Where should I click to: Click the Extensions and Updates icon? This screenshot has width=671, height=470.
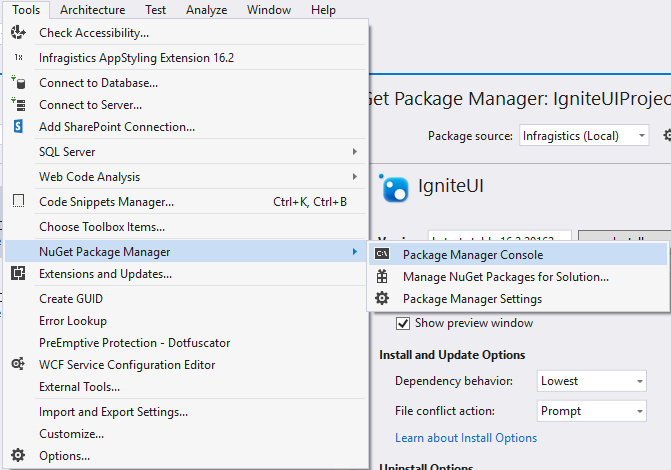tap(18, 273)
